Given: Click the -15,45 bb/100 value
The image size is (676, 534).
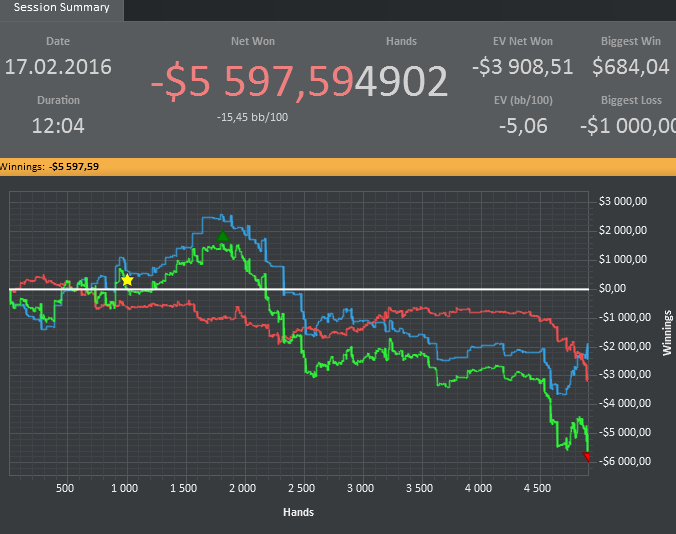Looking at the screenshot, I should 253,117.
